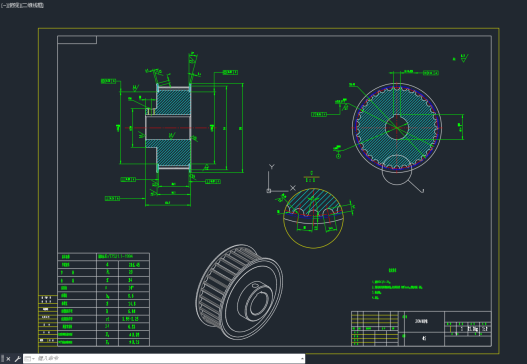The image size is (527, 364).
Task: Select the surface roughness symbol top-right
Action: tap(464, 58)
